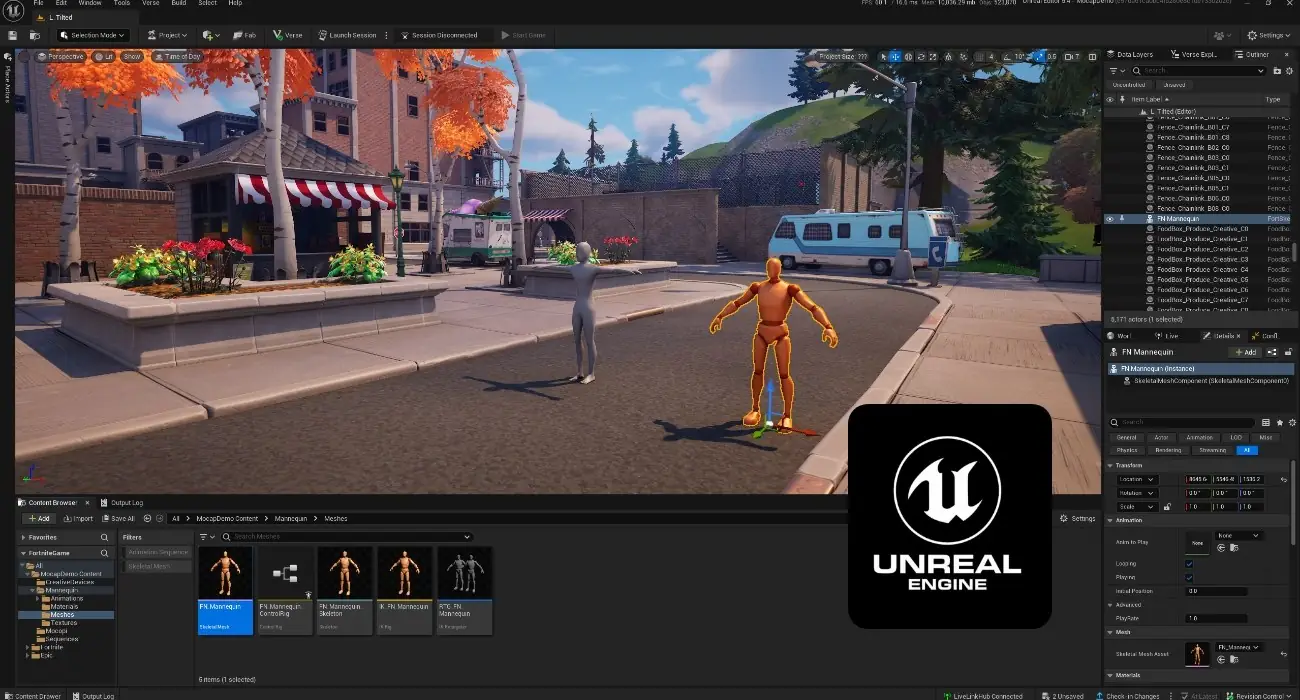Open the Help menu
Viewport: 1300px width, 700px height.
[235, 3]
